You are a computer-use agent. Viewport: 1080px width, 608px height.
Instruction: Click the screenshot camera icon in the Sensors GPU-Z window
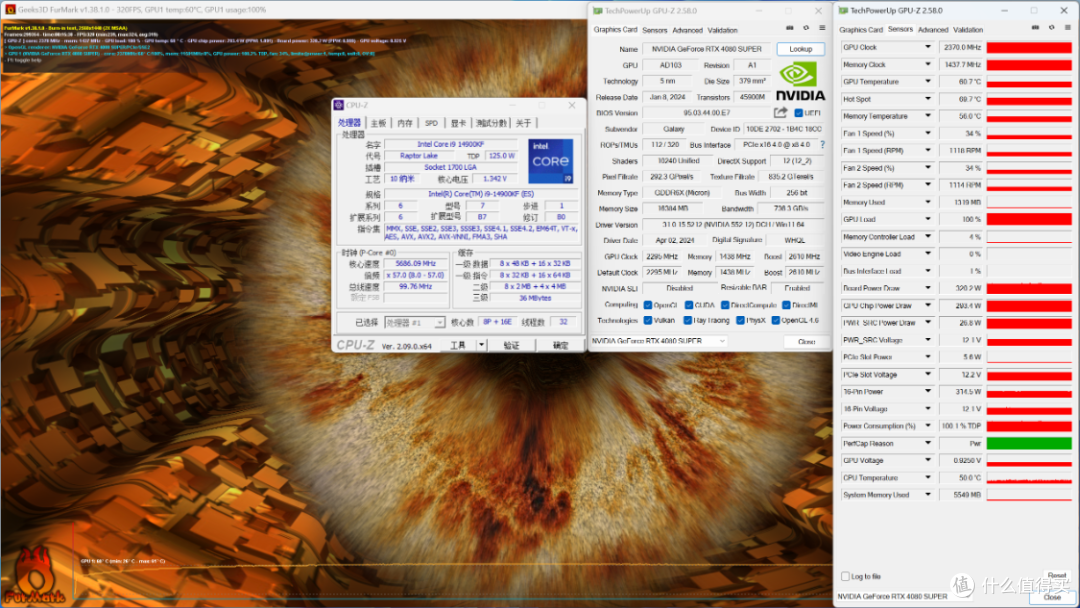tap(1035, 28)
